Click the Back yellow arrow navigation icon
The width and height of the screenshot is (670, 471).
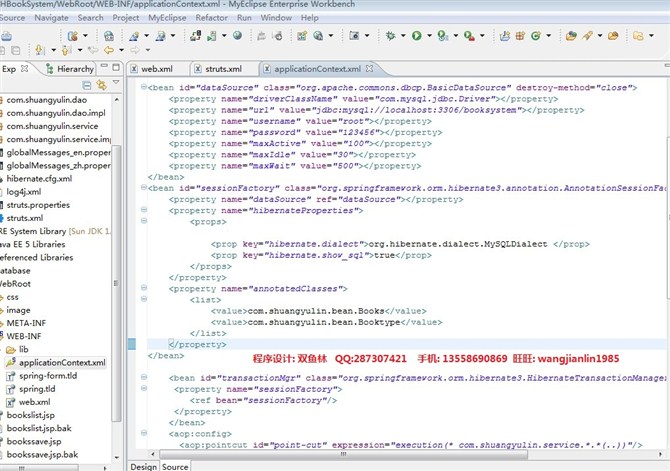point(109,50)
